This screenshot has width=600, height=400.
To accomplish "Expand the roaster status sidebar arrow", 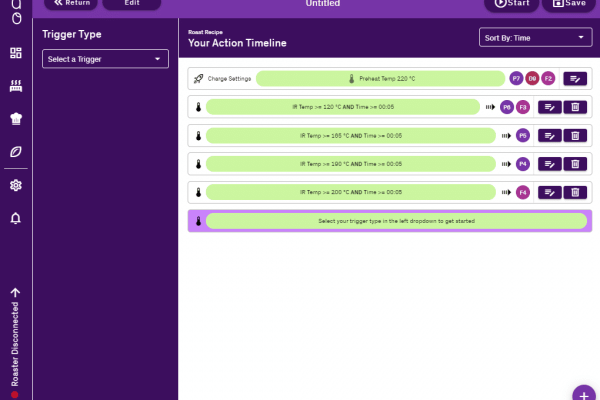I will tap(15, 293).
